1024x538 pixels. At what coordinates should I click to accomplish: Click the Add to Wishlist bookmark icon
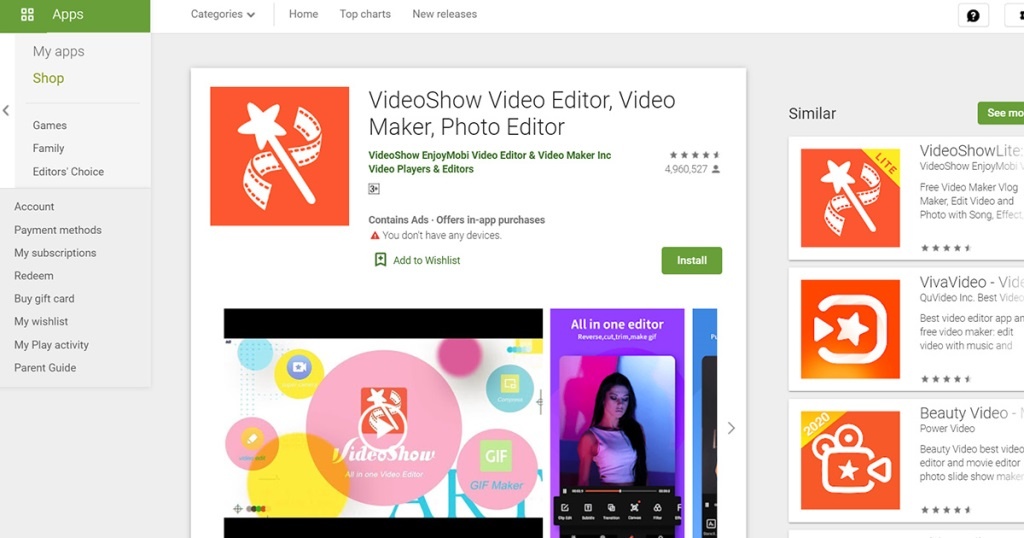380,260
